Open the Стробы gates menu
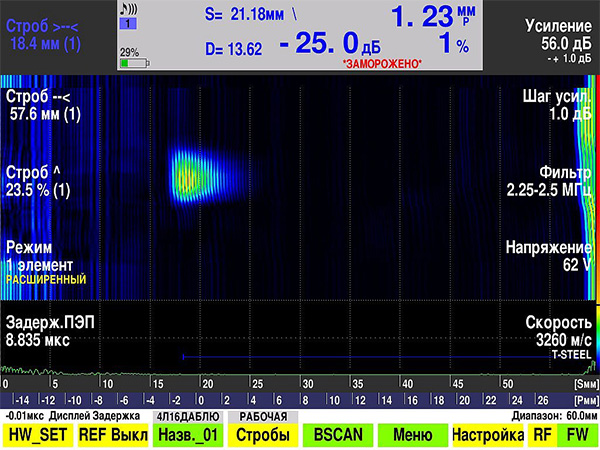This screenshot has width=600, height=450. pyautogui.click(x=263, y=435)
